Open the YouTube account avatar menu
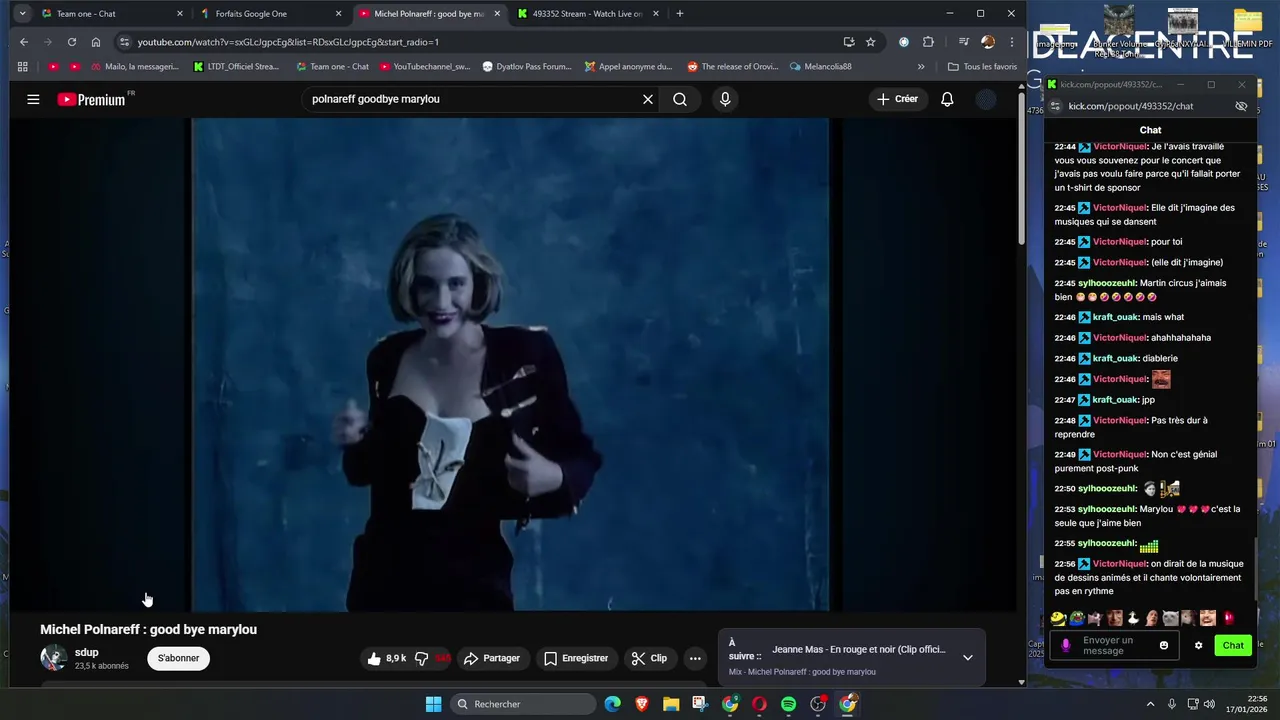Screen dimensions: 1280x720 pos(986,99)
